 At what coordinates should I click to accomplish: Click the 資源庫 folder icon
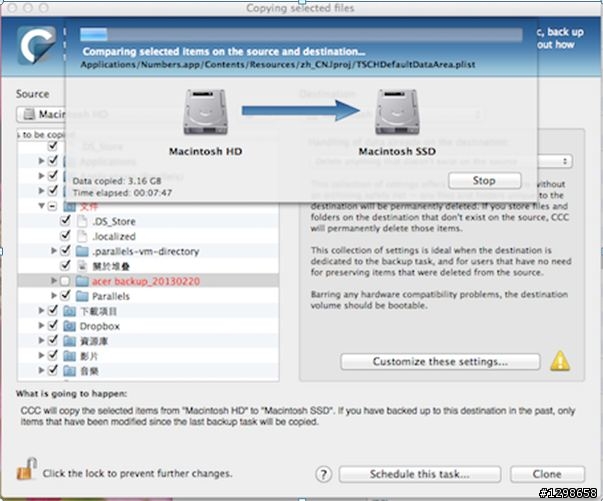[x=70, y=341]
